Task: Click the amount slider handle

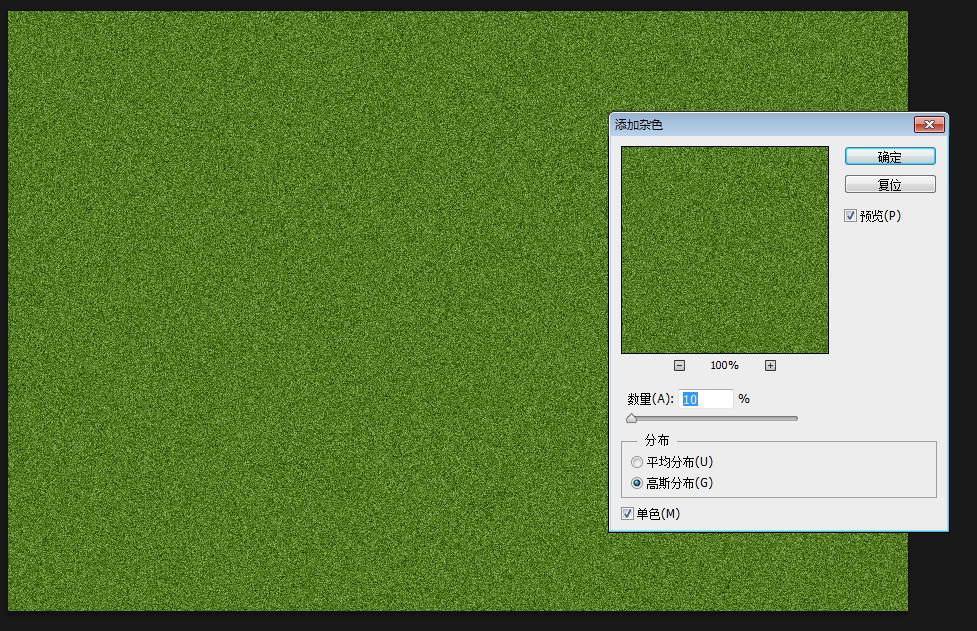Action: [631, 418]
